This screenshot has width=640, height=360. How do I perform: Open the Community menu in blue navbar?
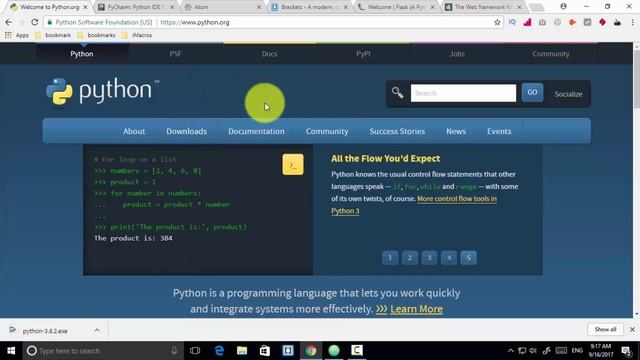pyautogui.click(x=327, y=131)
